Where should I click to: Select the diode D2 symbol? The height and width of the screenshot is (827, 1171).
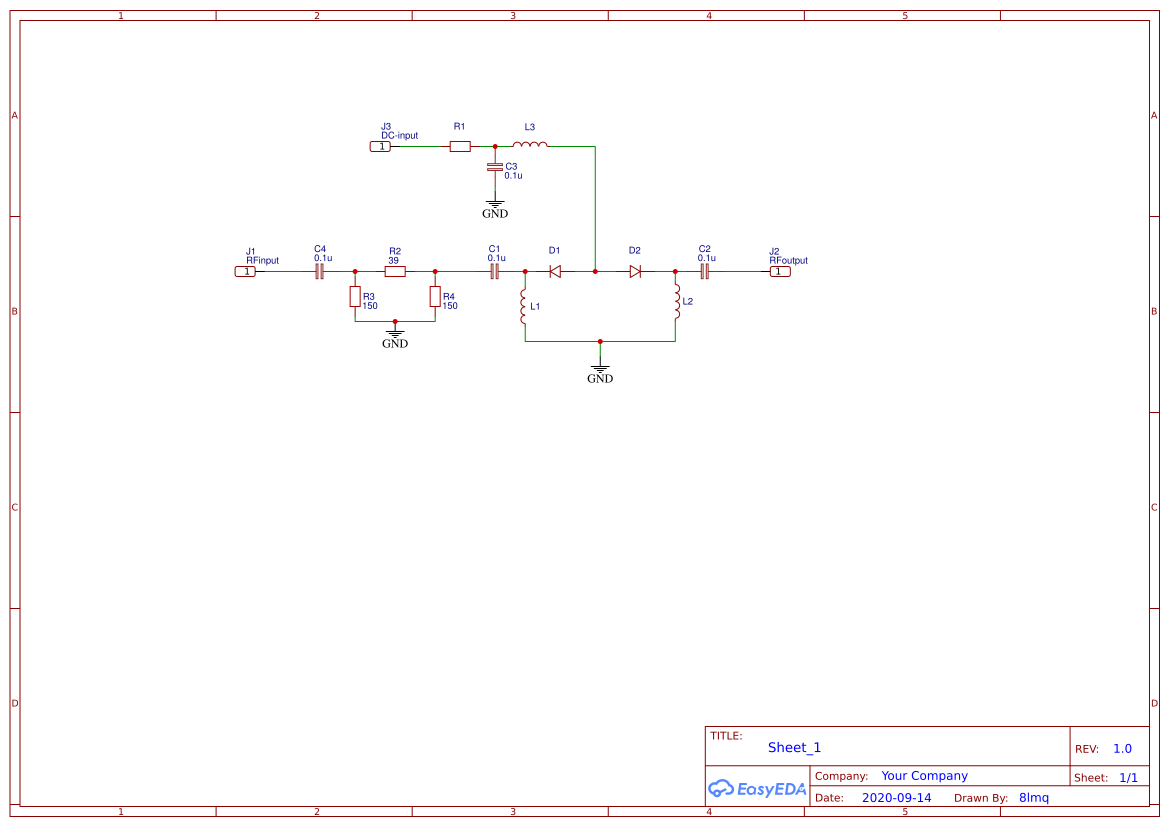click(x=635, y=270)
